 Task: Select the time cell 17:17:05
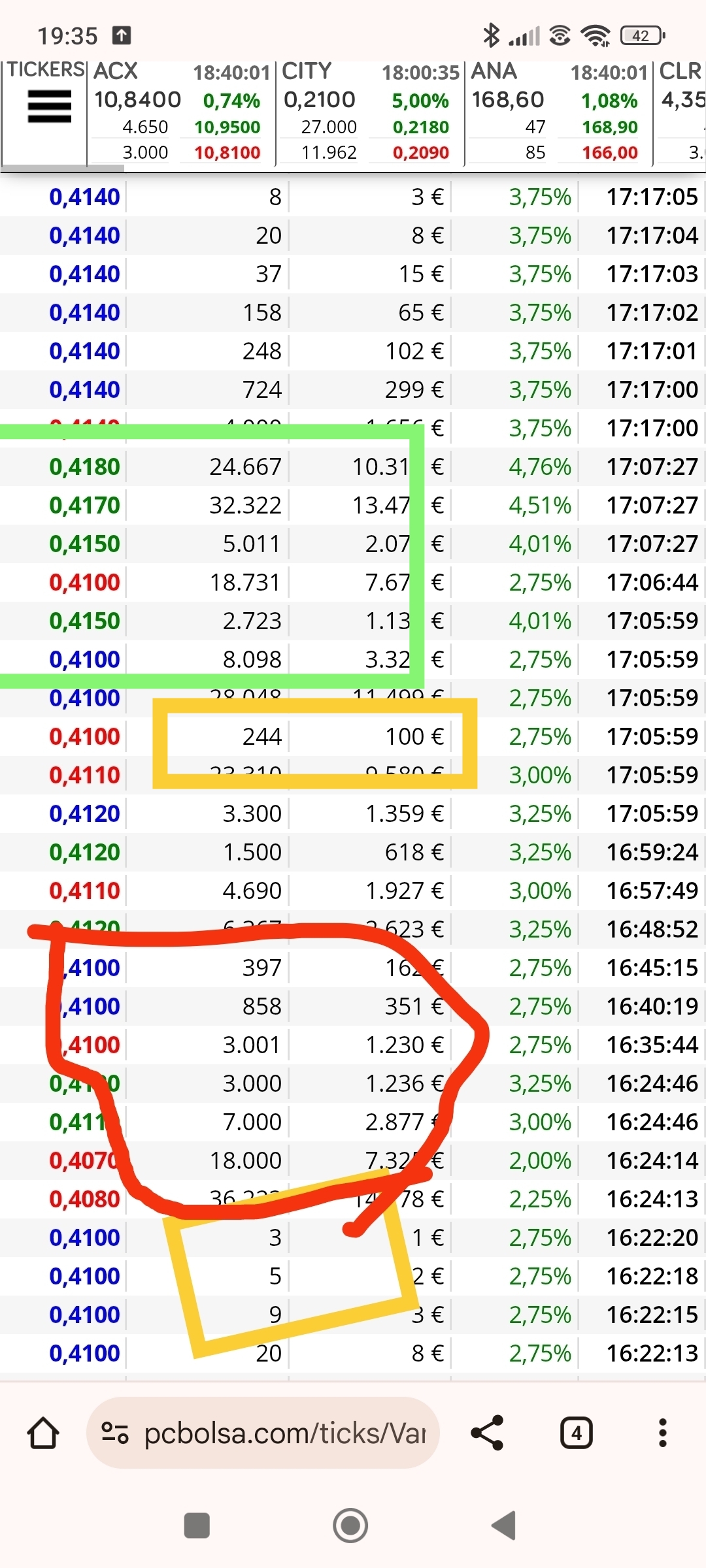pos(652,197)
